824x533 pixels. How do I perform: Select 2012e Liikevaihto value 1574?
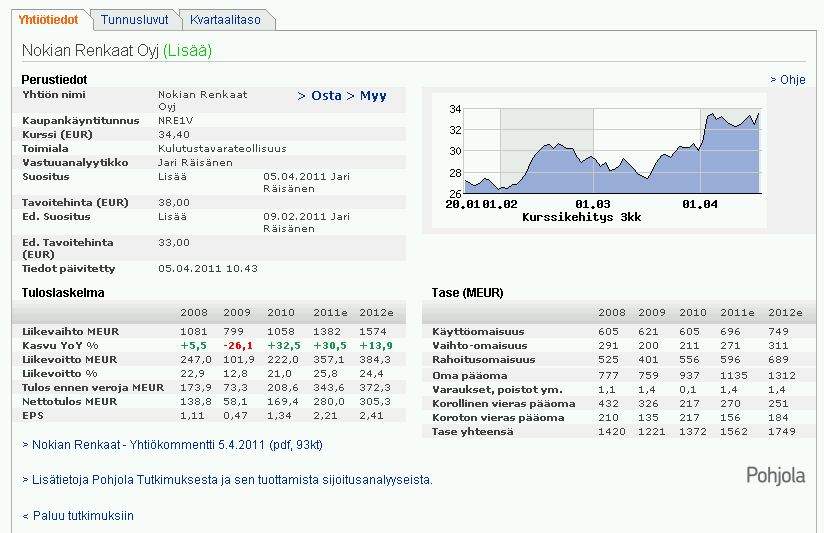pyautogui.click(x=373, y=332)
